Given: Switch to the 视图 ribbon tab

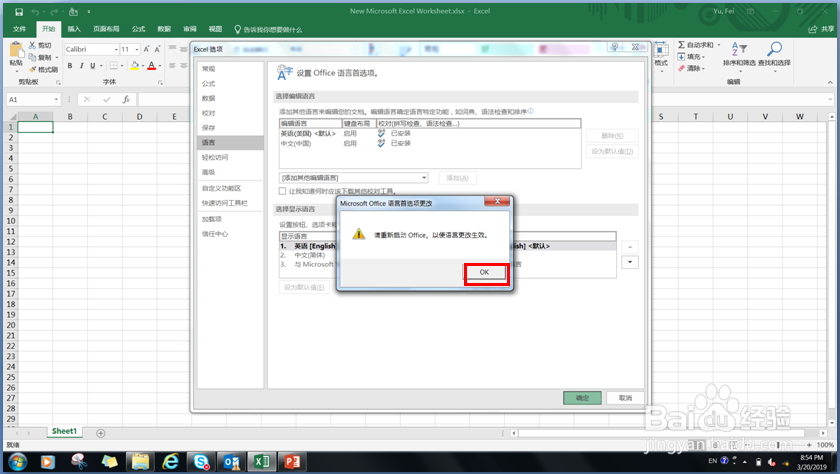Looking at the screenshot, I should [215, 29].
